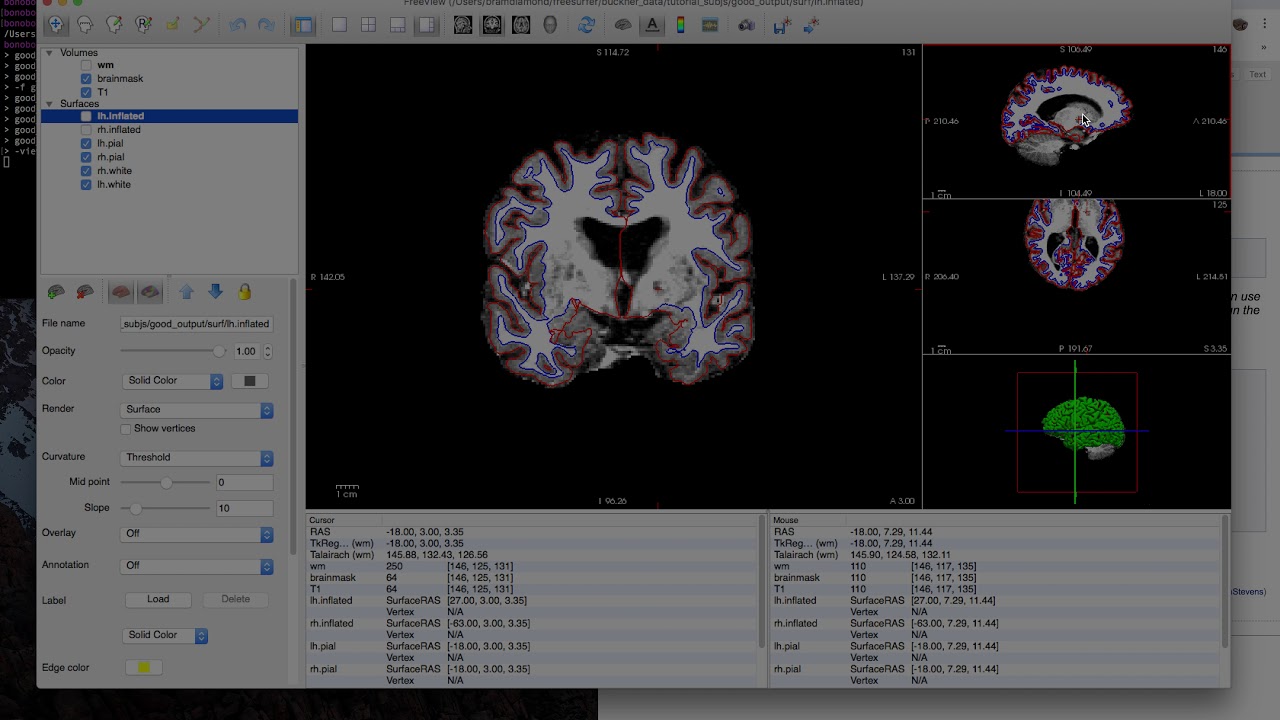Click the Mid point slider handle

point(166,483)
